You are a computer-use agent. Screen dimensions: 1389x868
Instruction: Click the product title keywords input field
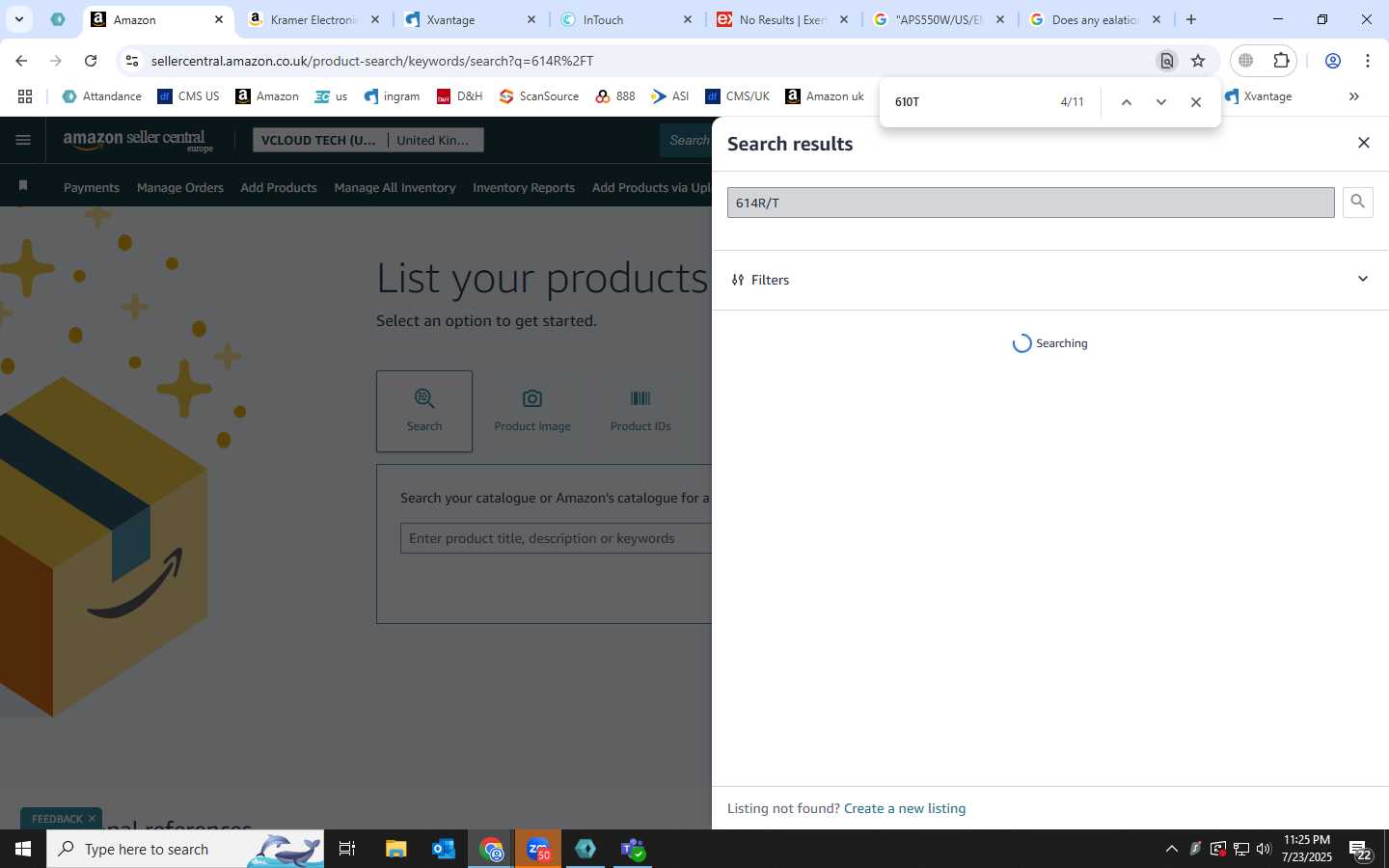pos(556,538)
